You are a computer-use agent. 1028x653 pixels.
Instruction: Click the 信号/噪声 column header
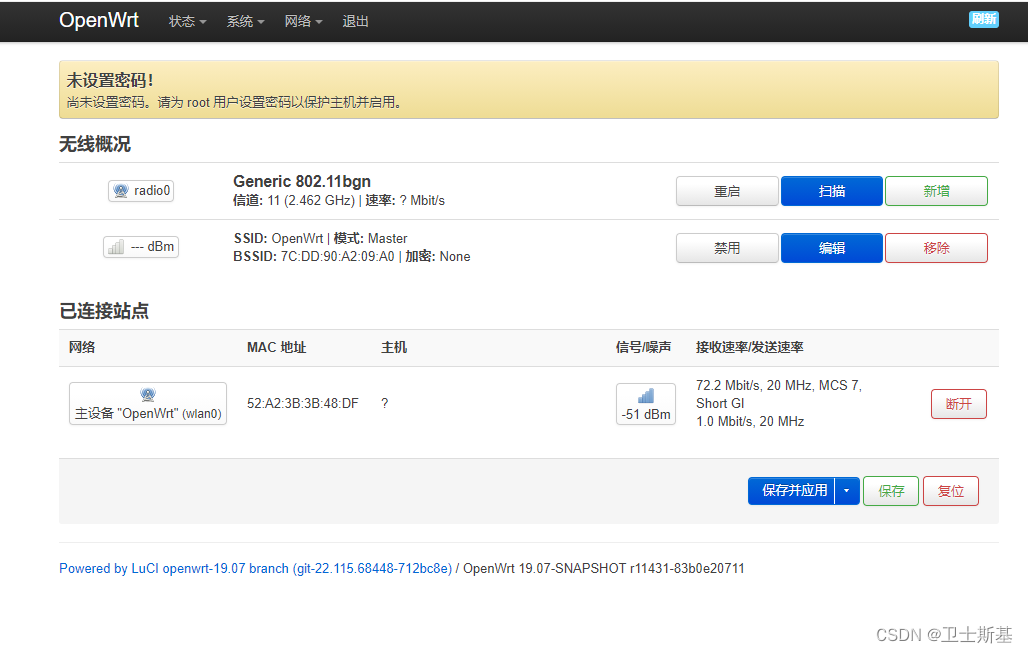pyautogui.click(x=643, y=347)
